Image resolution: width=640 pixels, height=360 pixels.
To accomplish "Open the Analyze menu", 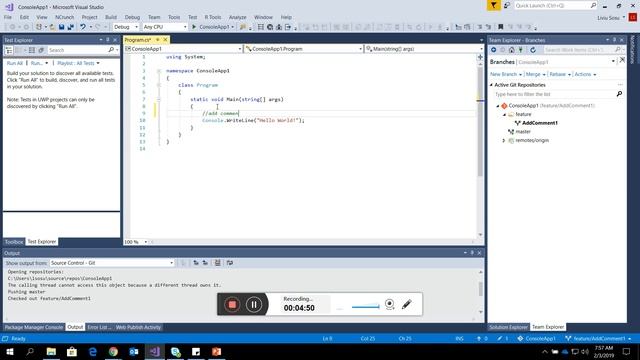I will coord(238,17).
